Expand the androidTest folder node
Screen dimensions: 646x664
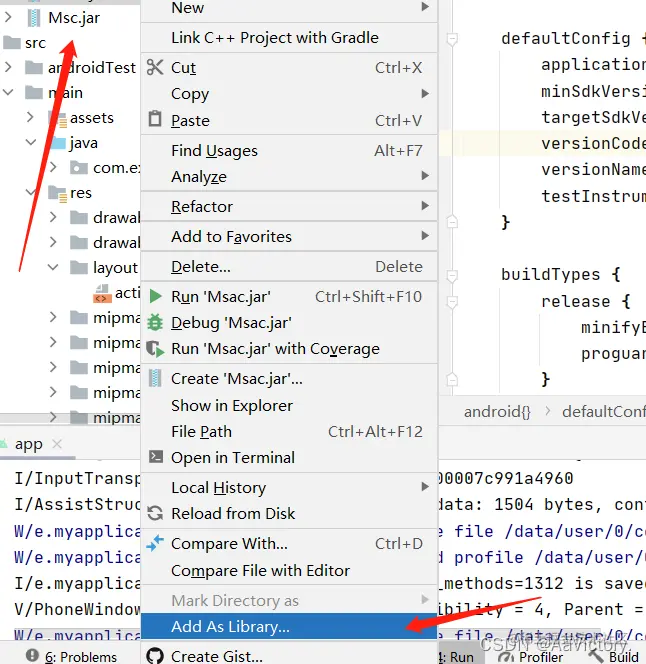tap(8, 67)
